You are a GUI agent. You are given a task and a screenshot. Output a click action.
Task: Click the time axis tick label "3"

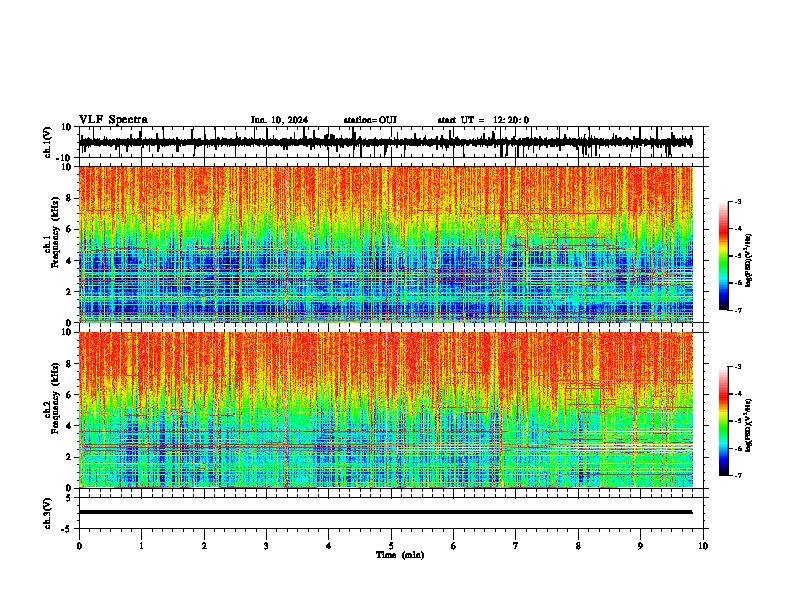point(266,546)
